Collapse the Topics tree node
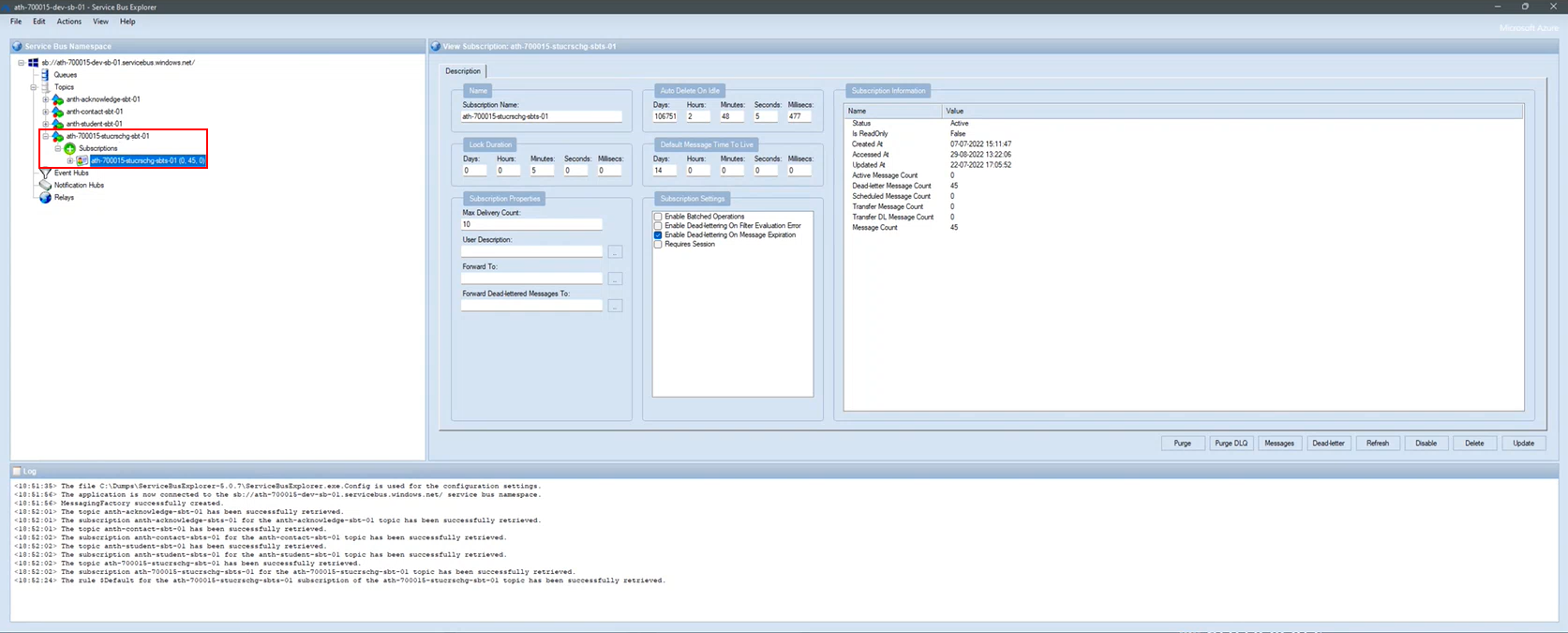 [x=33, y=87]
